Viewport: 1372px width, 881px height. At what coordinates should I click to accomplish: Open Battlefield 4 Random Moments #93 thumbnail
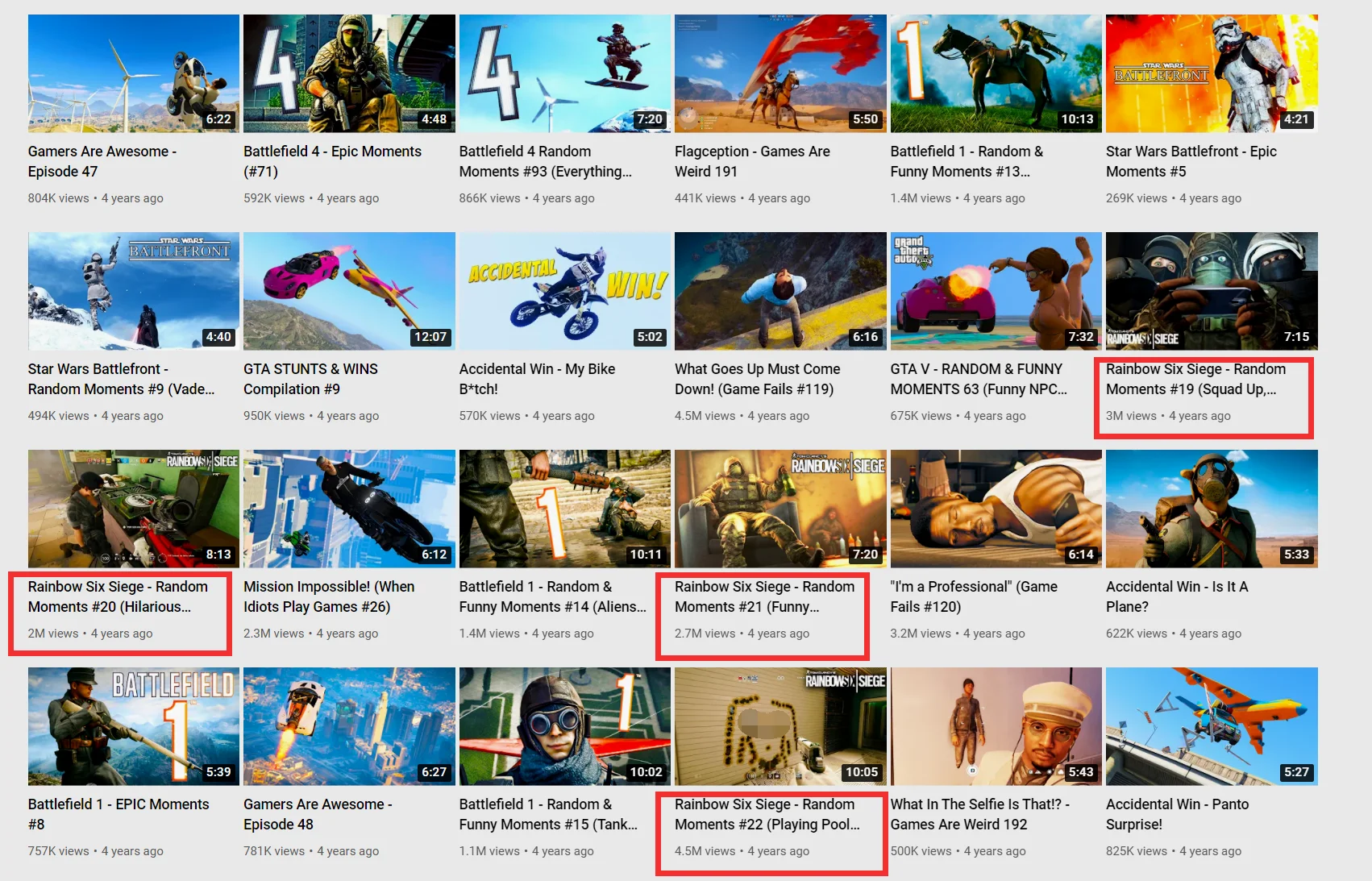[x=565, y=73]
